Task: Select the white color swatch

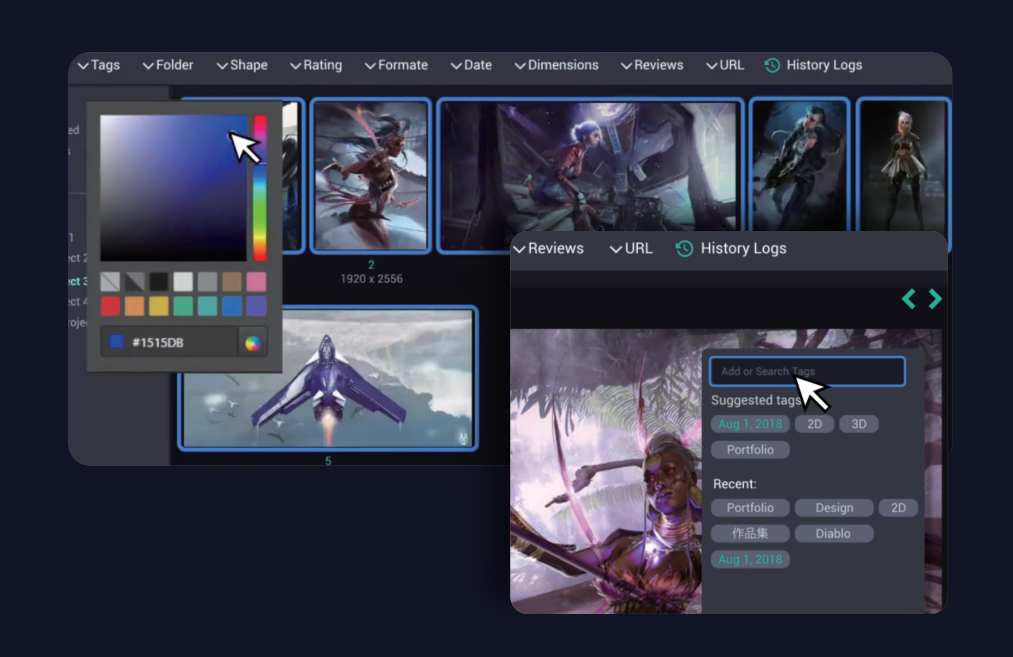Action: [183, 282]
